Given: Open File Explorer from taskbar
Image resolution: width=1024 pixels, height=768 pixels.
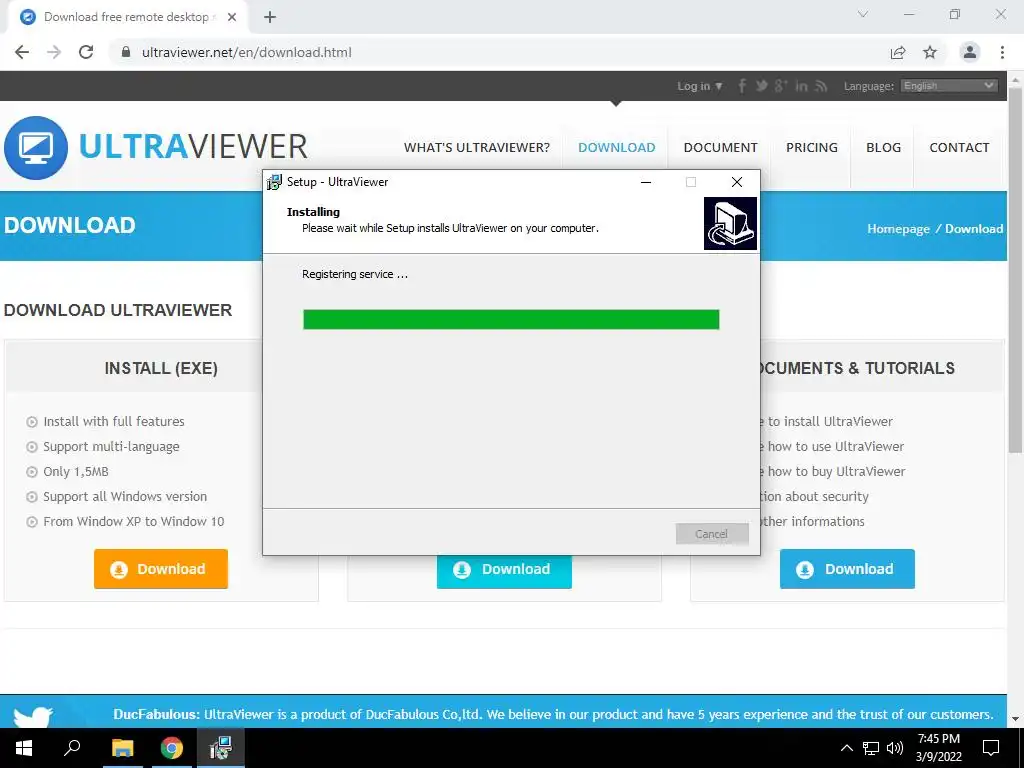Looking at the screenshot, I should pyautogui.click(x=122, y=748).
